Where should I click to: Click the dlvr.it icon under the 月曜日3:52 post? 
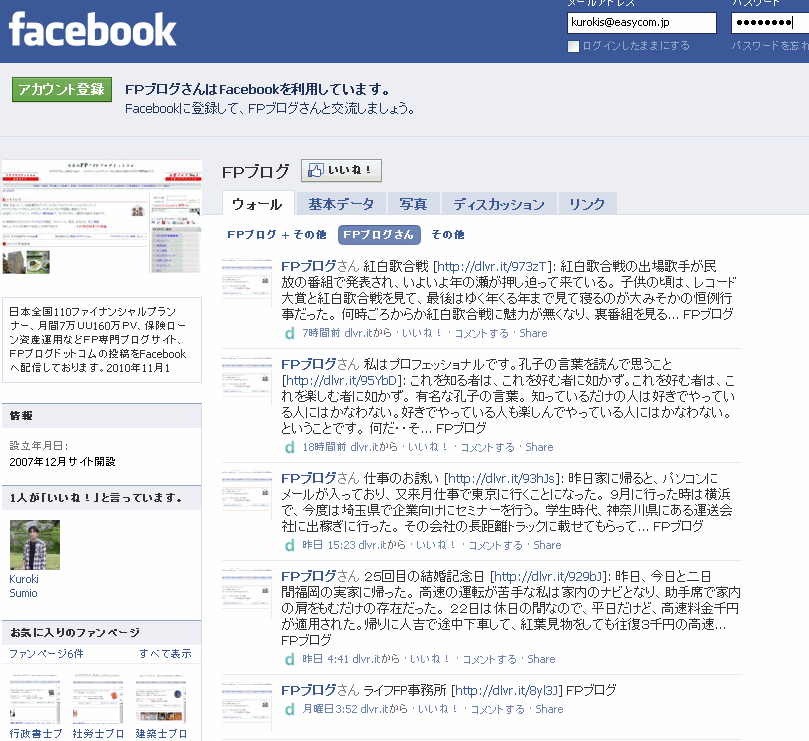click(x=290, y=710)
